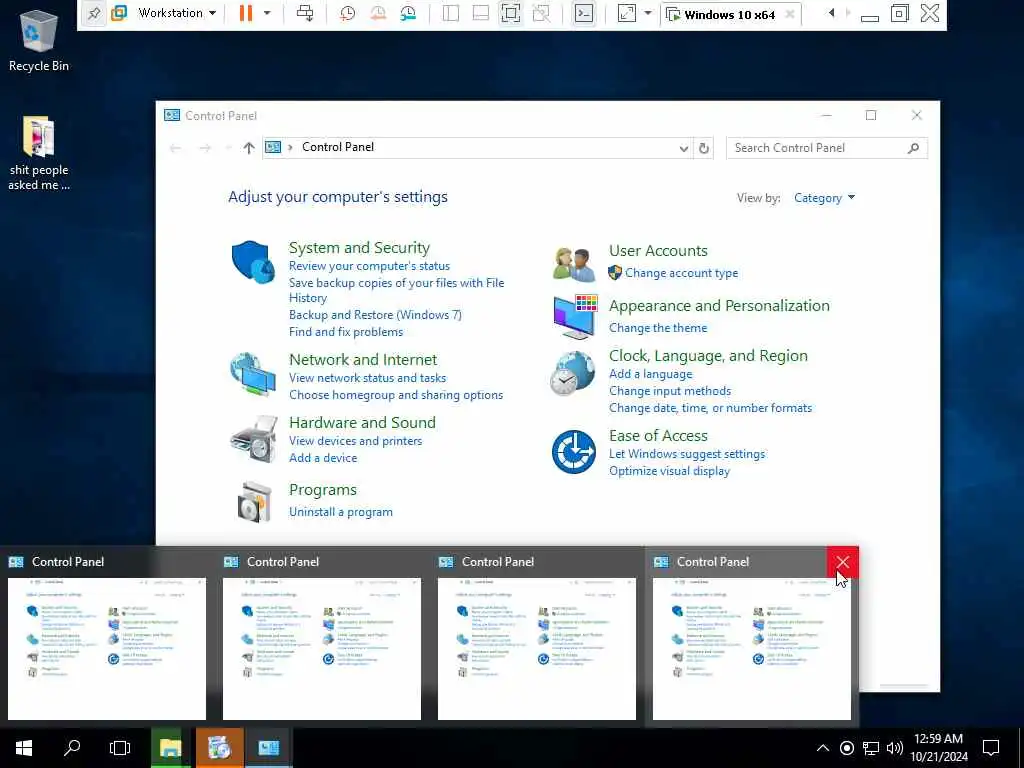The image size is (1024, 768).
Task: Click the up arrow in Control Panel navigation
Action: coord(249,148)
